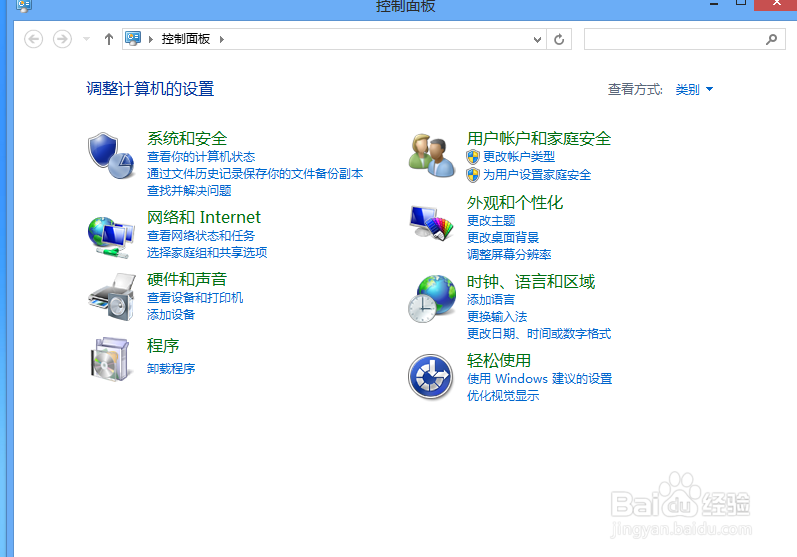Viewport: 797px width, 557px height.
Task: Click the Network and Internet globe icon
Action: pos(111,237)
